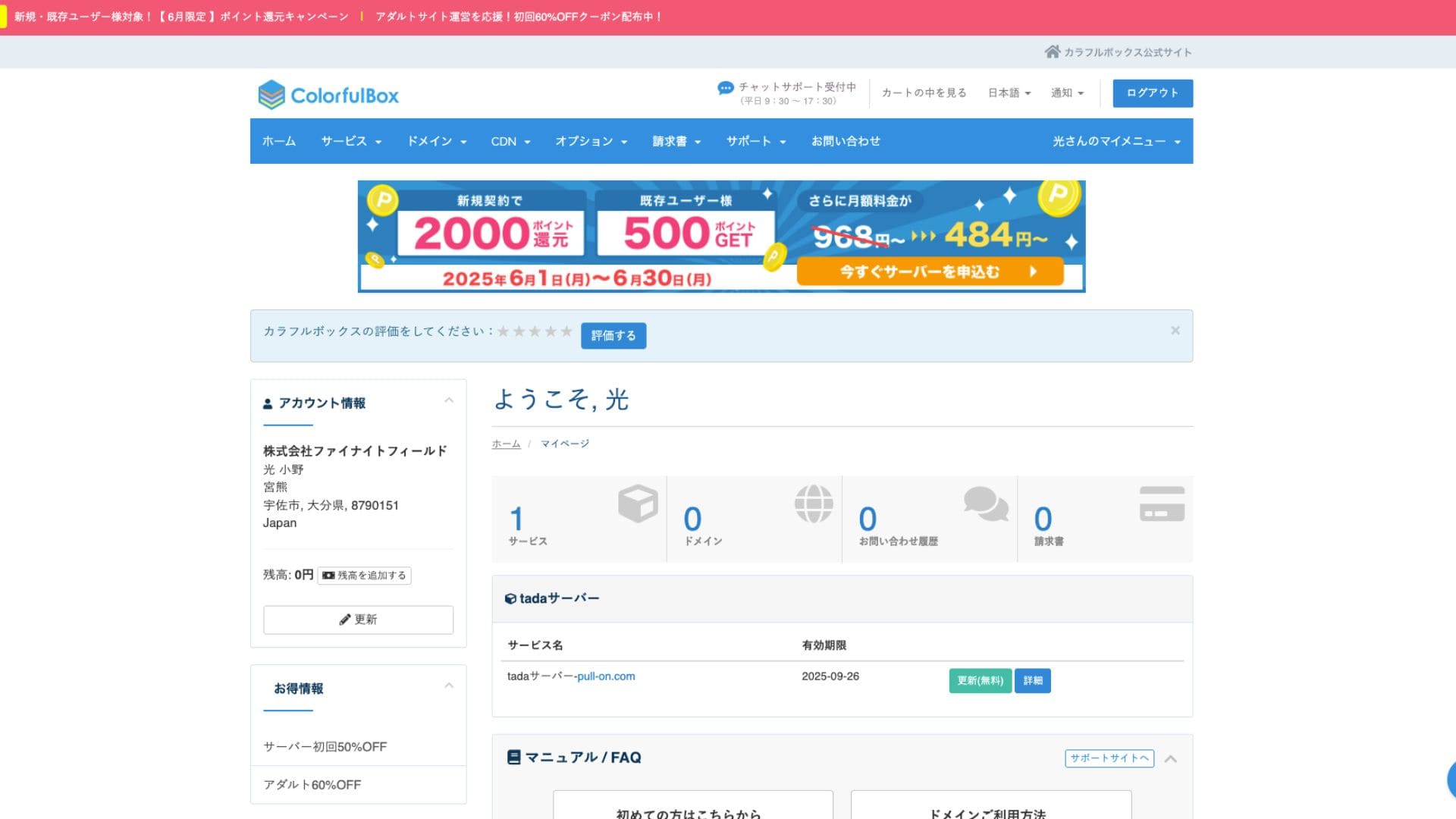
Task: Click the 詳細 button for tadaサーバー
Action: [x=1033, y=680]
